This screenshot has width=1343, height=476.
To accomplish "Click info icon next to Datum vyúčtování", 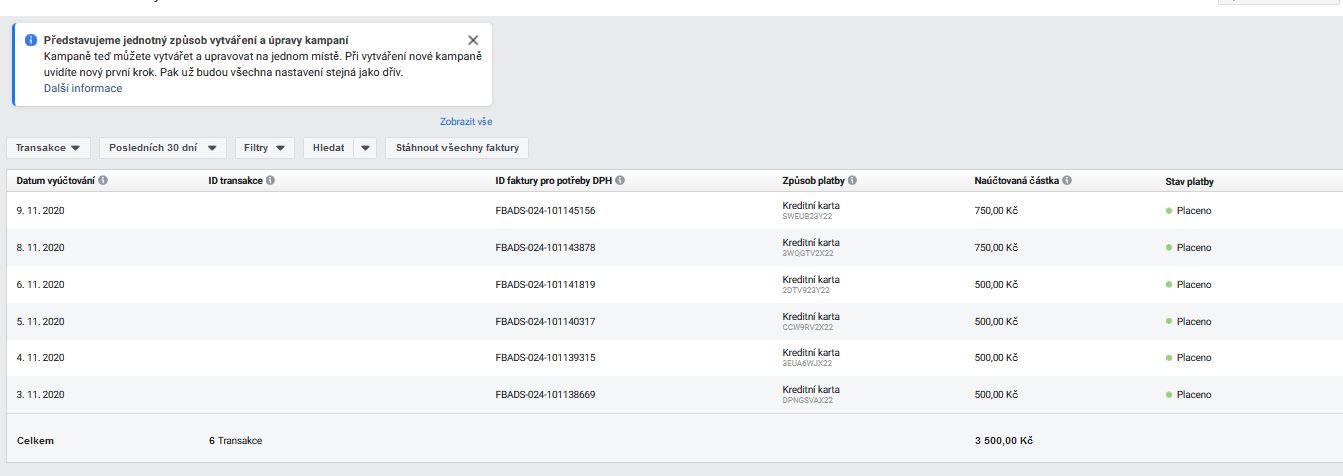I will coord(103,181).
